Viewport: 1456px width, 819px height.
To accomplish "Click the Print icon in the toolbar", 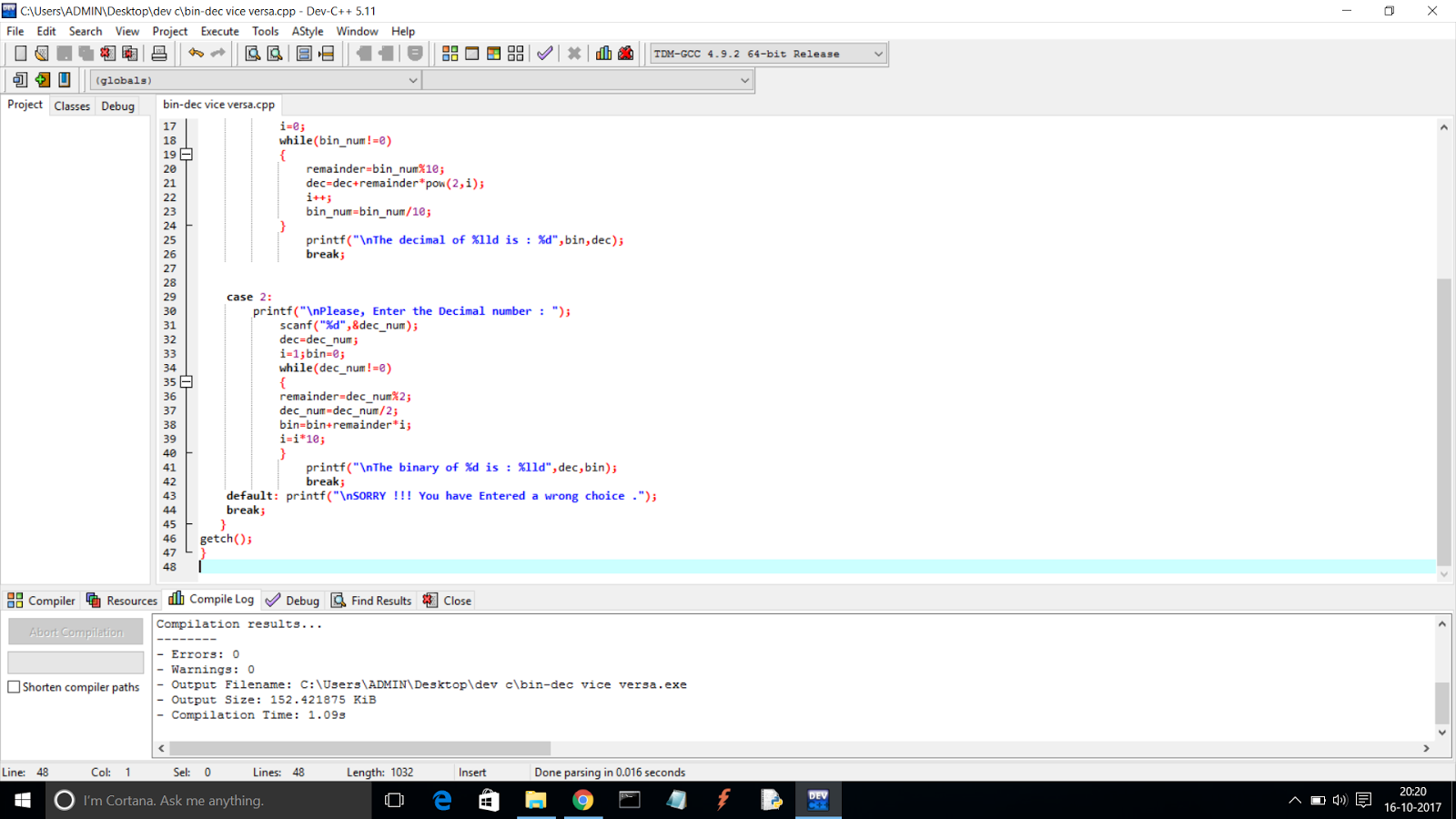I will (x=158, y=53).
